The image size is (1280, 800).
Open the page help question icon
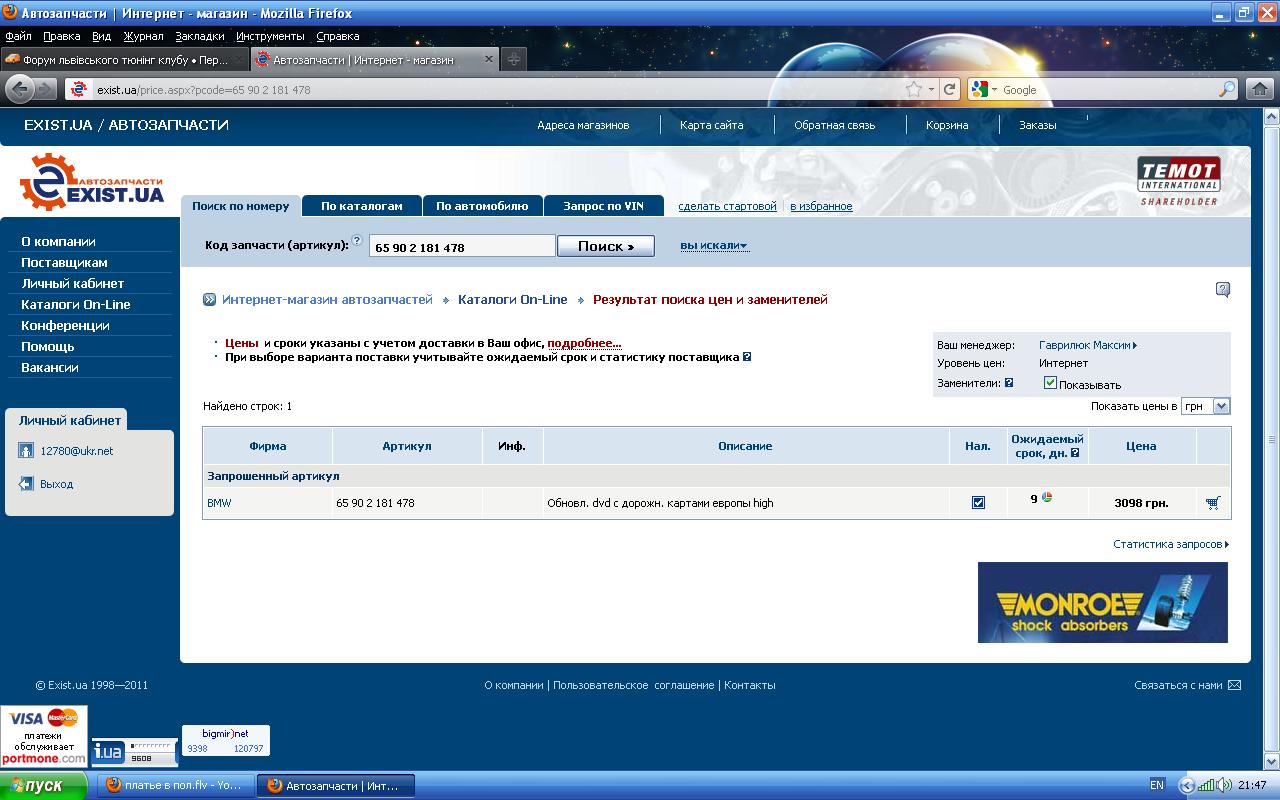tap(1223, 290)
